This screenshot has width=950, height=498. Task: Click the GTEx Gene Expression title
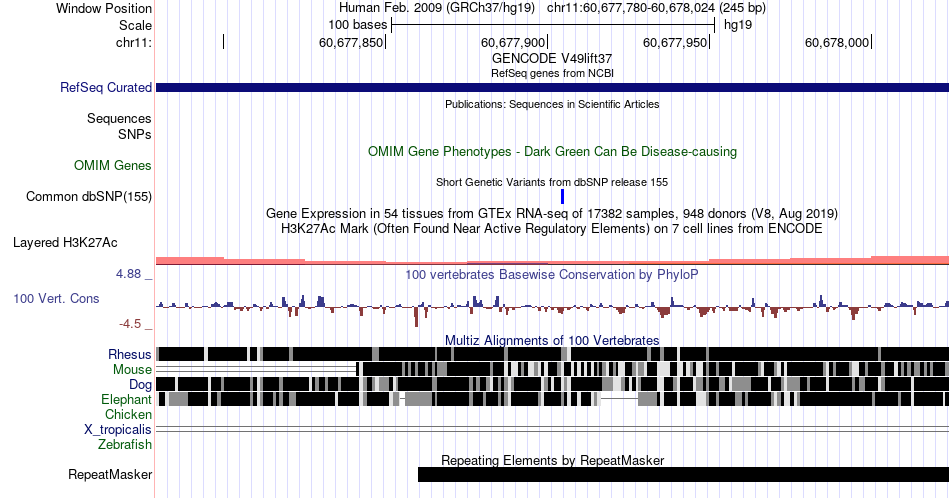click(x=552, y=213)
